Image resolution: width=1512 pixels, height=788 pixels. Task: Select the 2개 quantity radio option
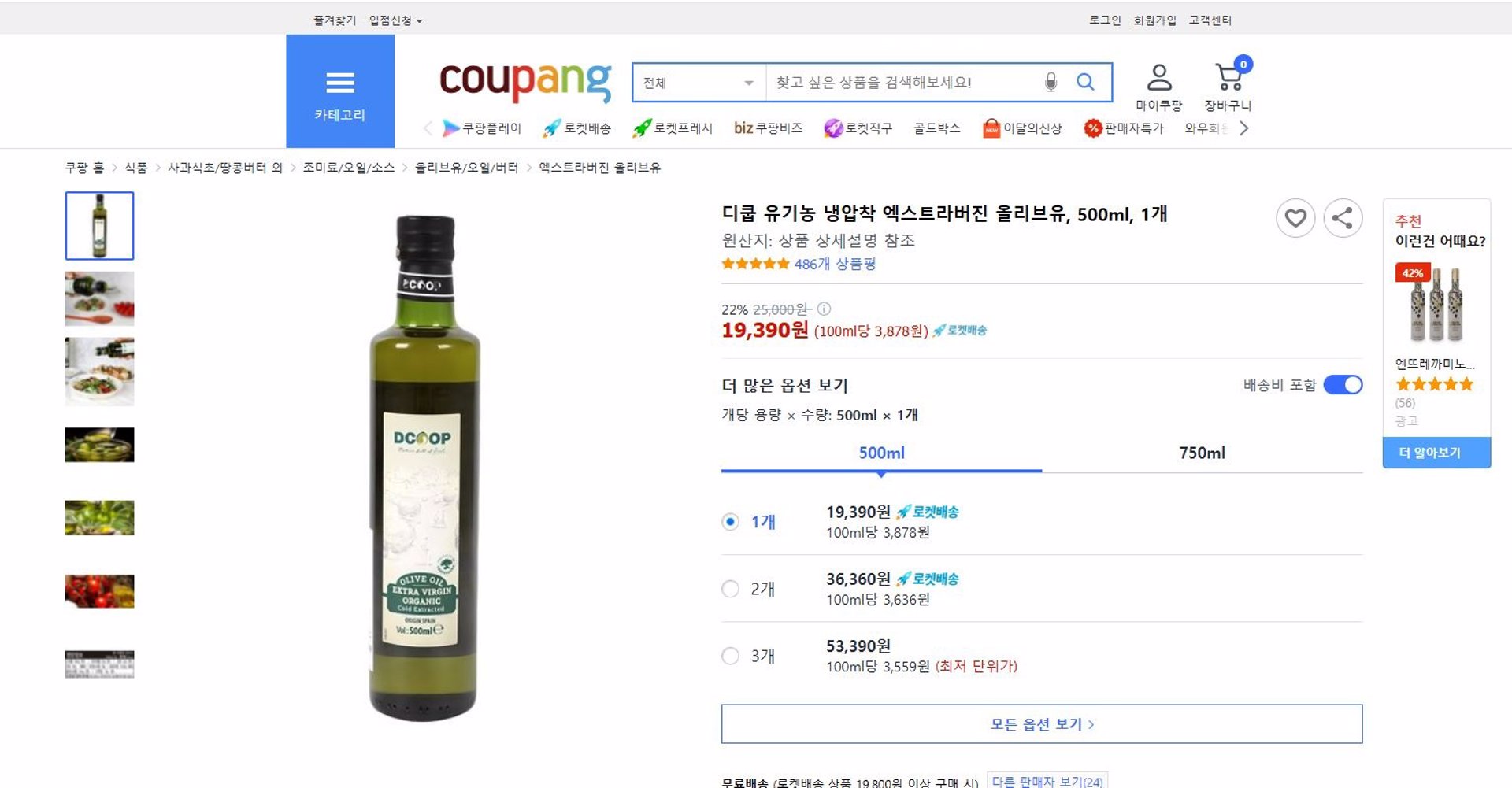[x=731, y=589]
